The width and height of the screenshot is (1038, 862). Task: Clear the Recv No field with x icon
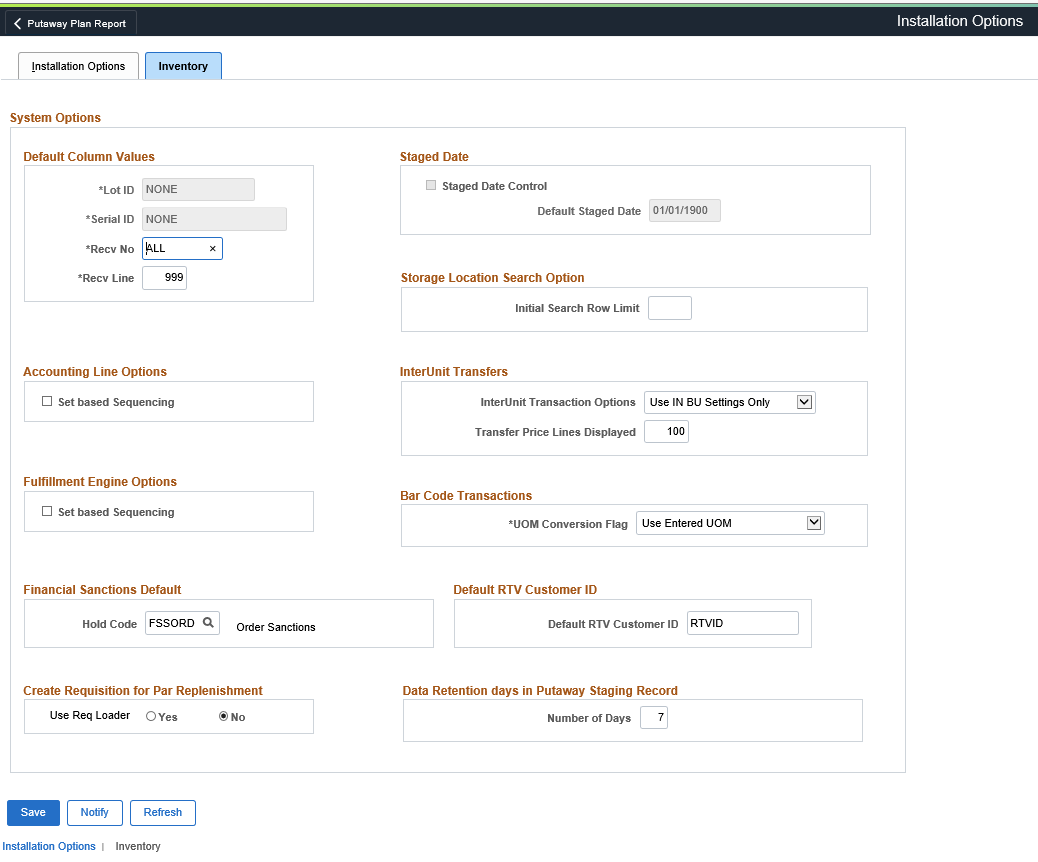click(x=212, y=248)
